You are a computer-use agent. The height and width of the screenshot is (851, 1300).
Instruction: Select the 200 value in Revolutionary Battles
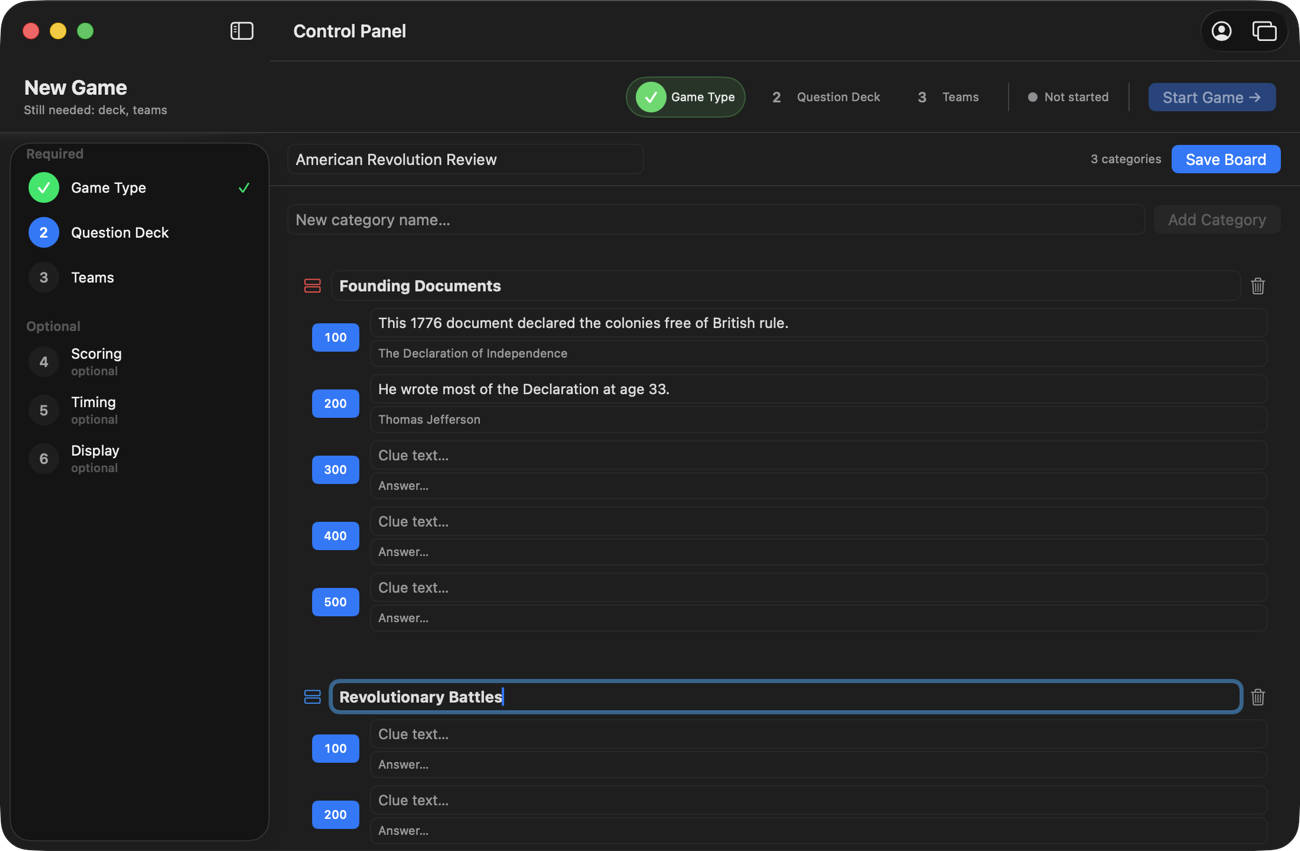pyautogui.click(x=336, y=815)
